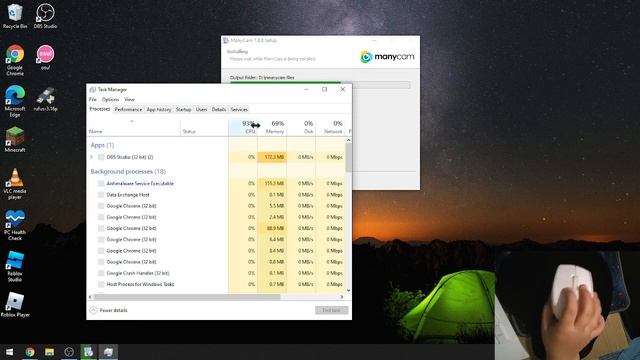Open File Explorer from the taskbar
Screen dimensions: 640x360
pyautogui.click(x=49, y=351)
